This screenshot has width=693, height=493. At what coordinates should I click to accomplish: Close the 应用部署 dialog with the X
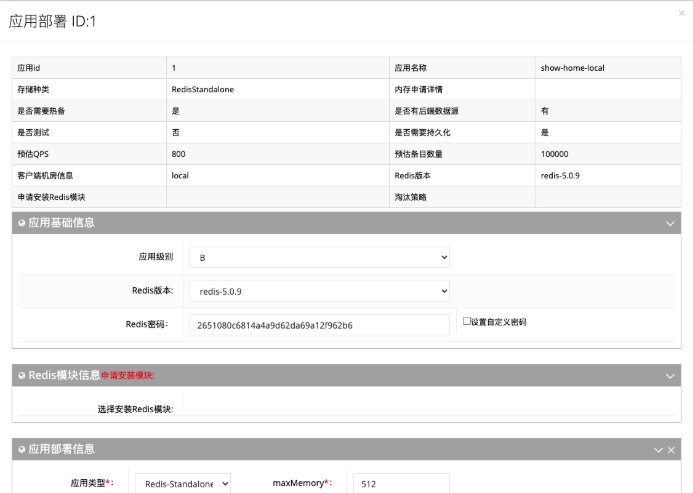[681, 13]
